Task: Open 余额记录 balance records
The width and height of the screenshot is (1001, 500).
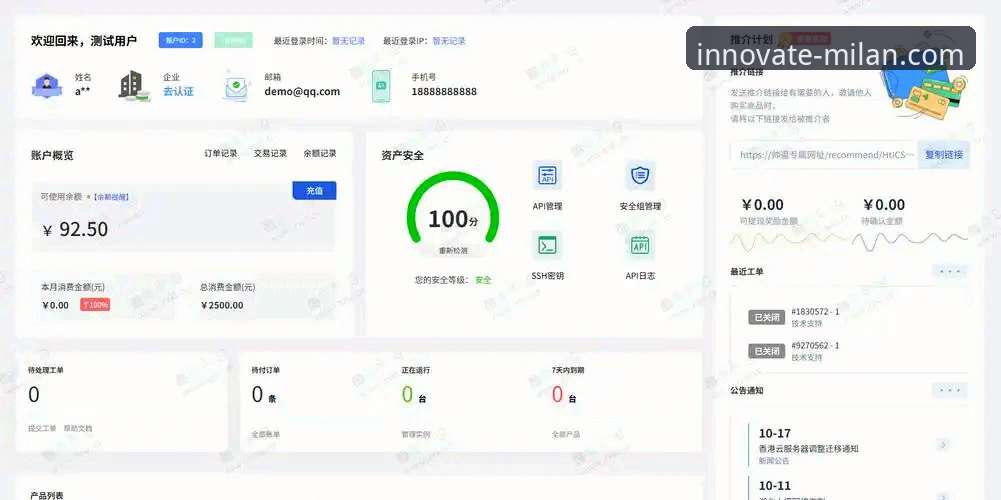Action: click(x=320, y=153)
